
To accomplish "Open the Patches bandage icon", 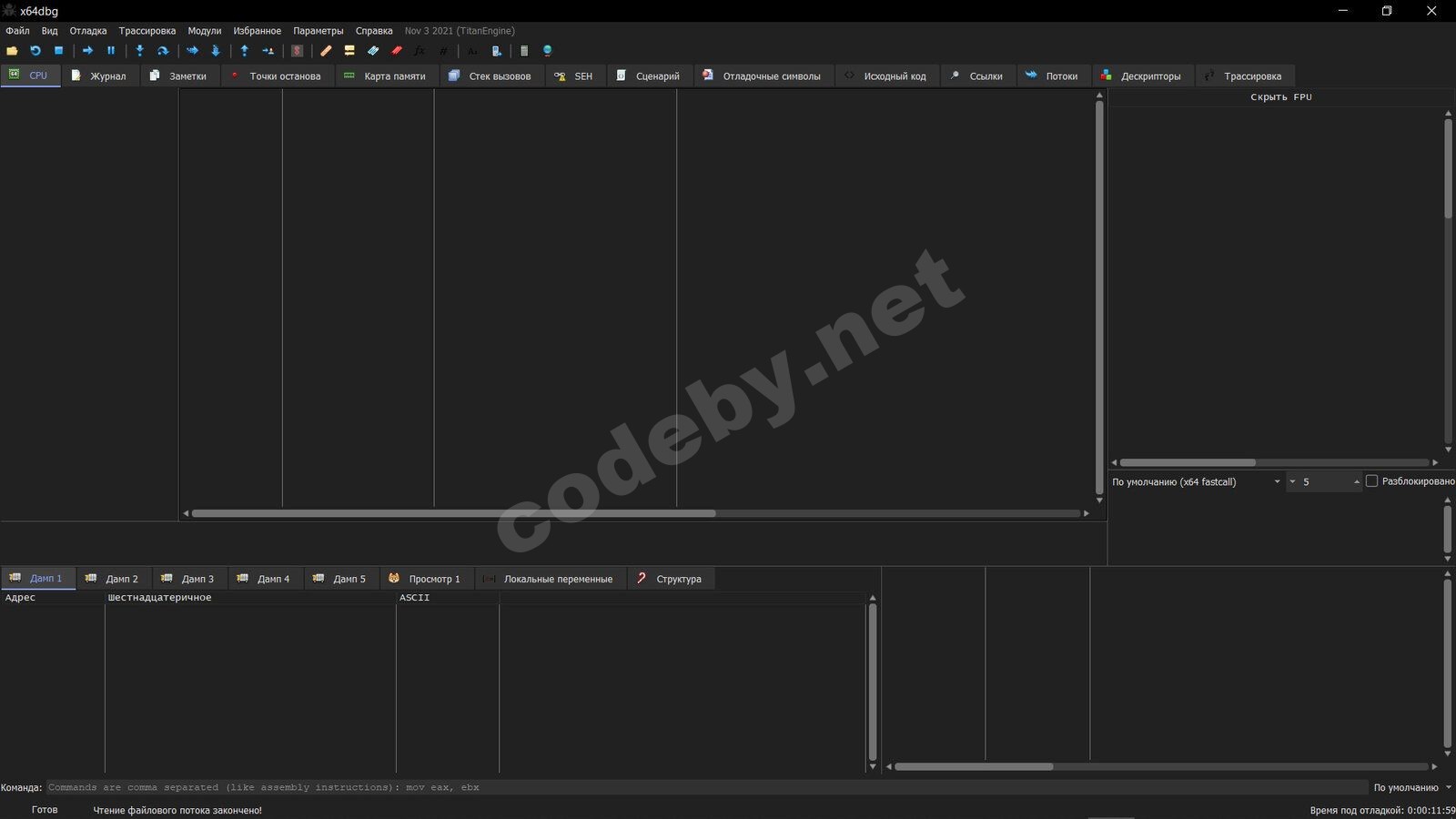I will (x=326, y=51).
